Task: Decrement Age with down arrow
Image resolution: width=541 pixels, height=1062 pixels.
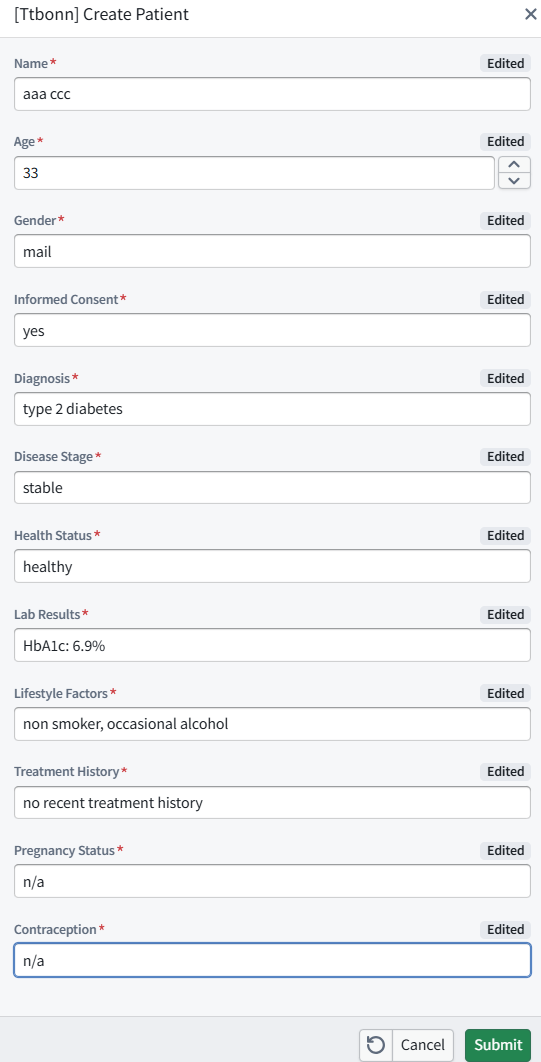Action: click(515, 181)
